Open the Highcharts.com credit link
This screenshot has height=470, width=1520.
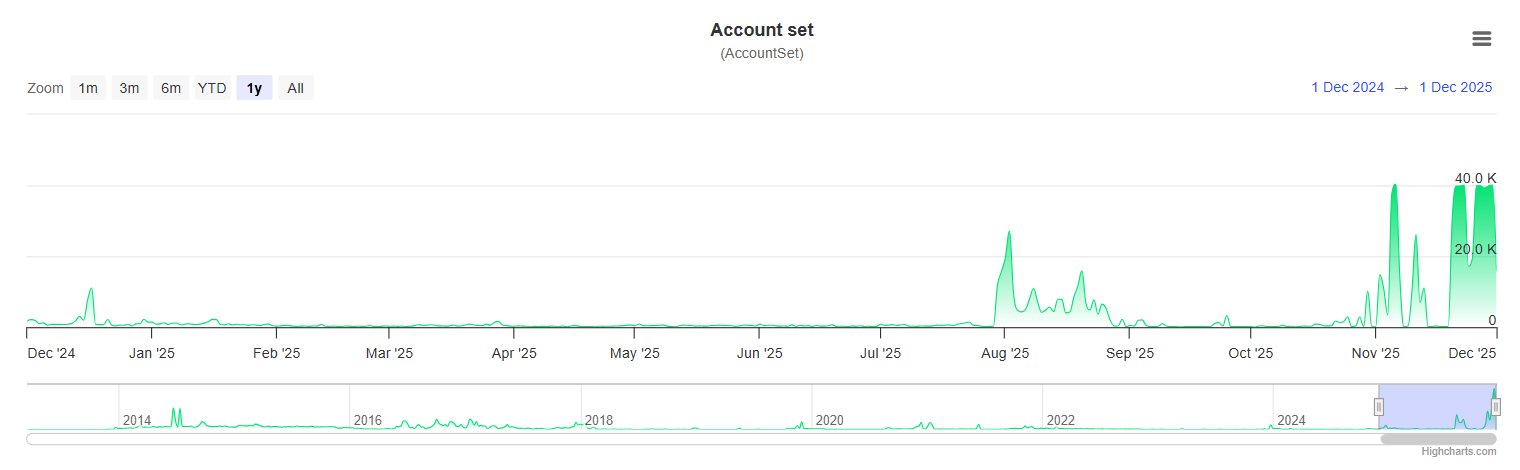(1459, 452)
